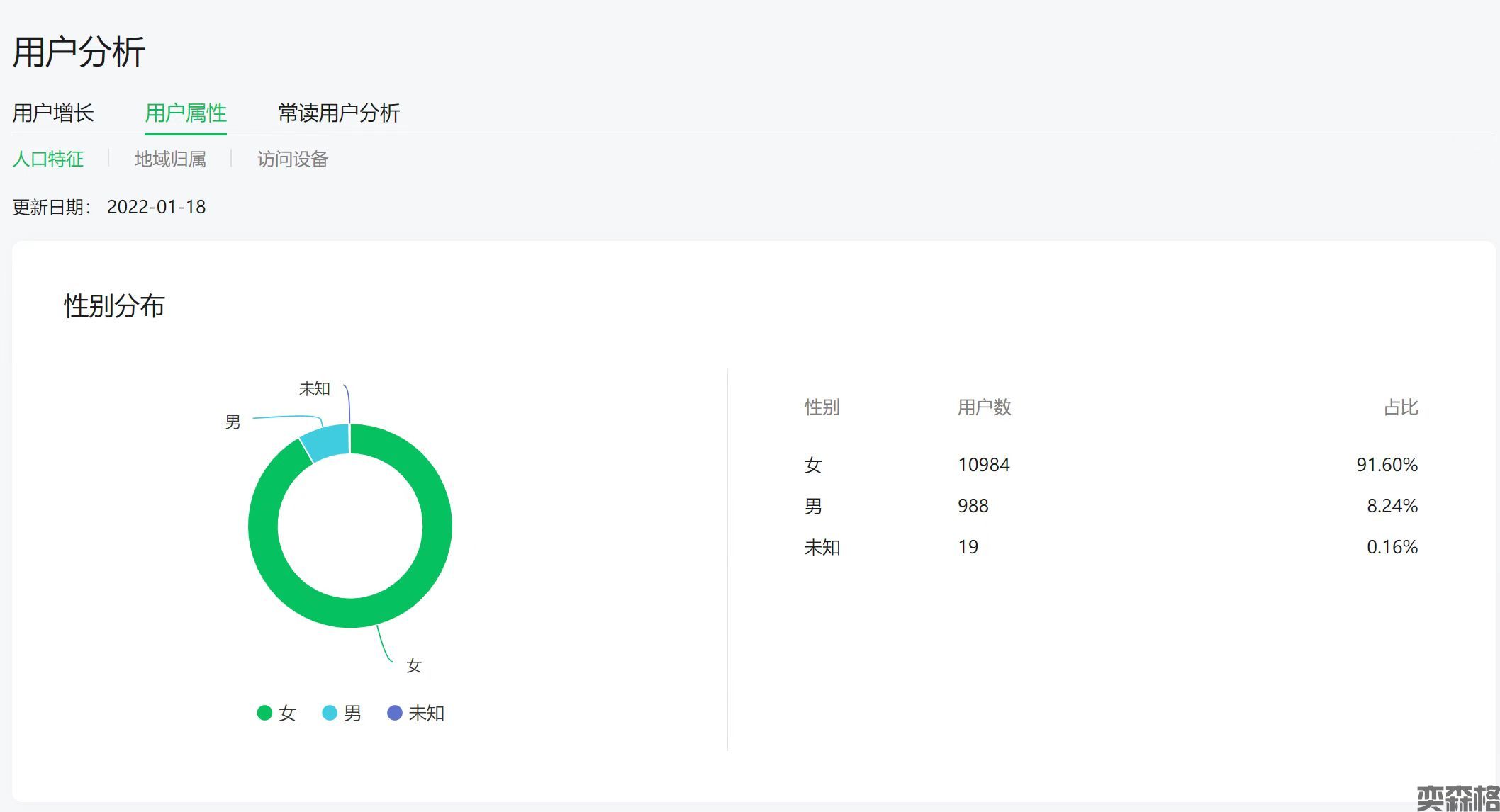Select the 用户属性 tab
Viewport: 1500px width, 812px height.
coord(186,113)
